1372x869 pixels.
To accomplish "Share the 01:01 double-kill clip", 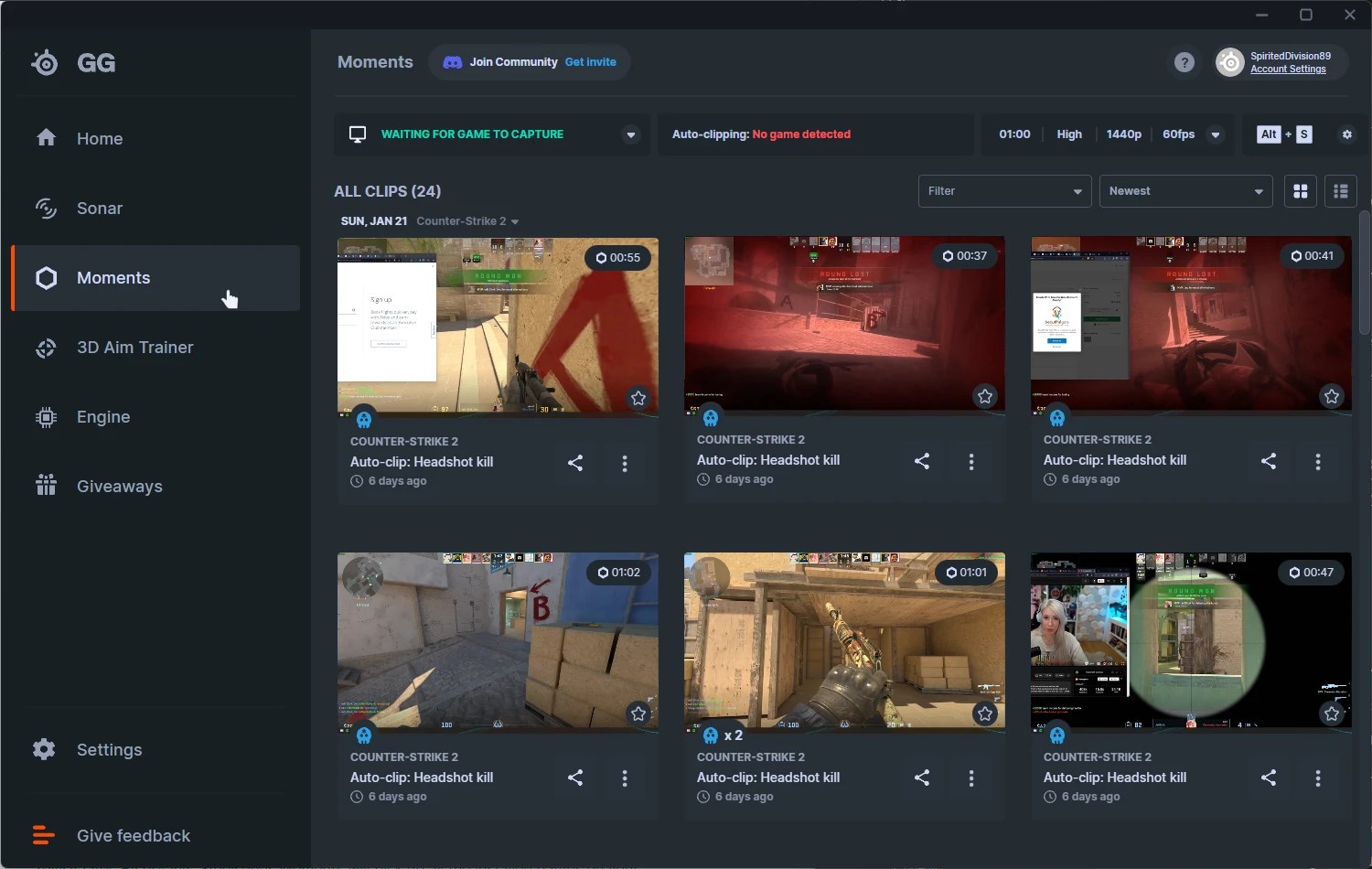I will [922, 778].
